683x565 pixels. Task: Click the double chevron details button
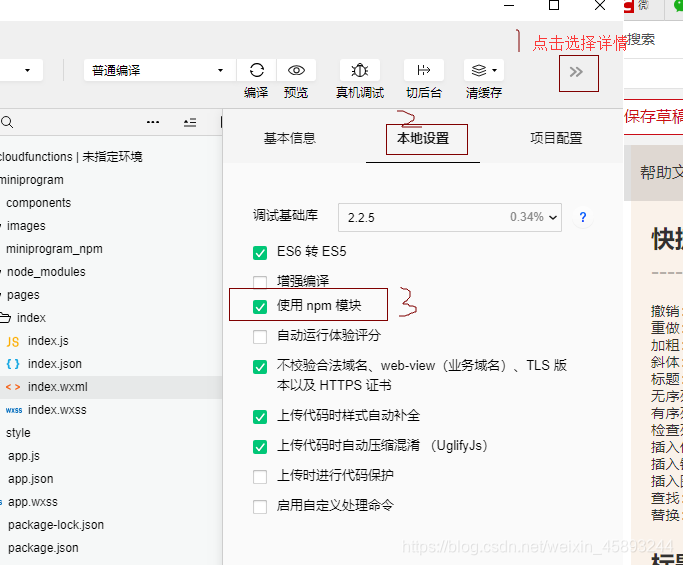point(576,72)
